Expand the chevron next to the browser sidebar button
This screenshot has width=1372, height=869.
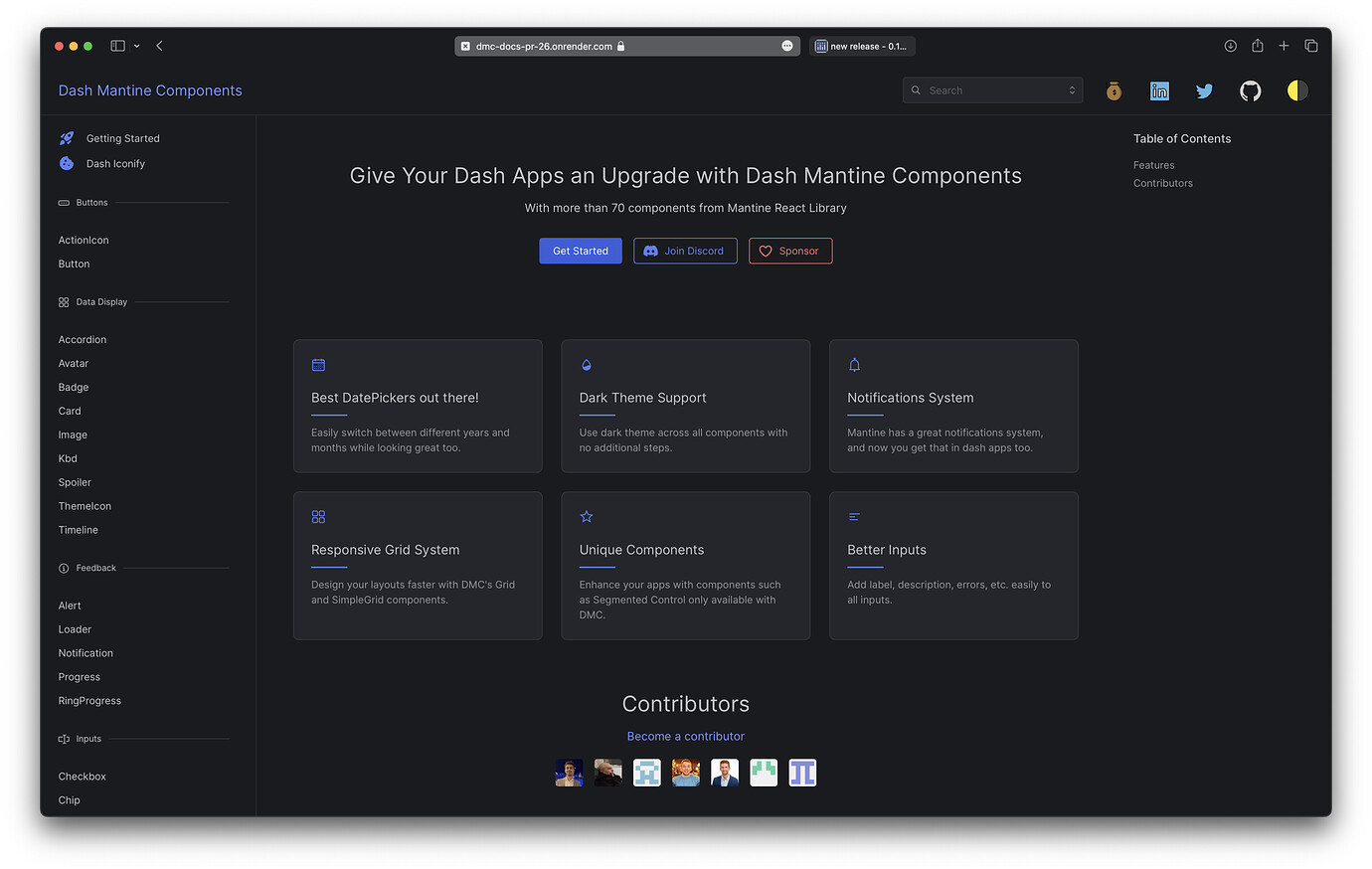[137, 46]
